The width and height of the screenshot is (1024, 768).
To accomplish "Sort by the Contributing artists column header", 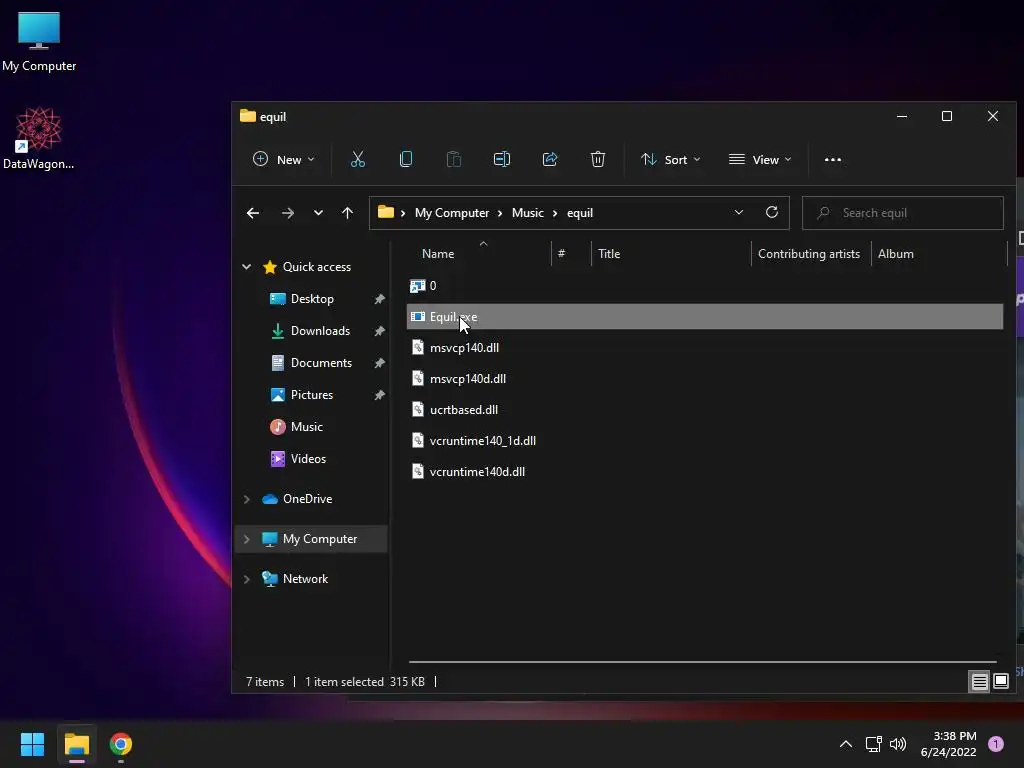I will 811,253.
